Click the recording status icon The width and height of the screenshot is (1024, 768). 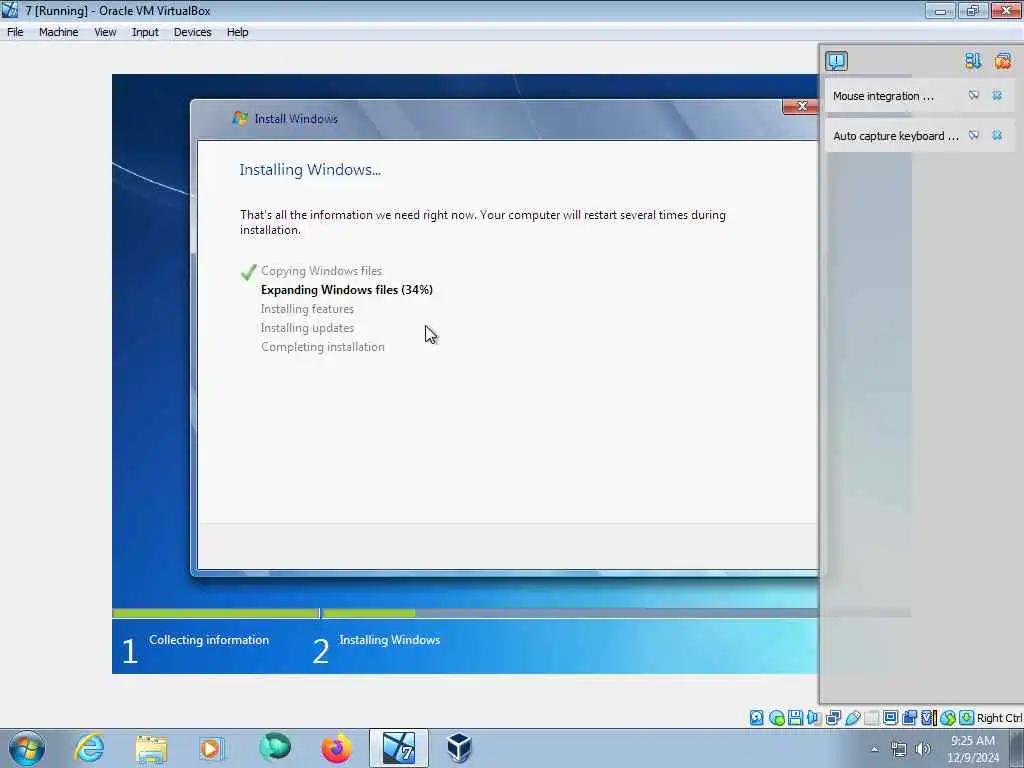click(x=909, y=718)
